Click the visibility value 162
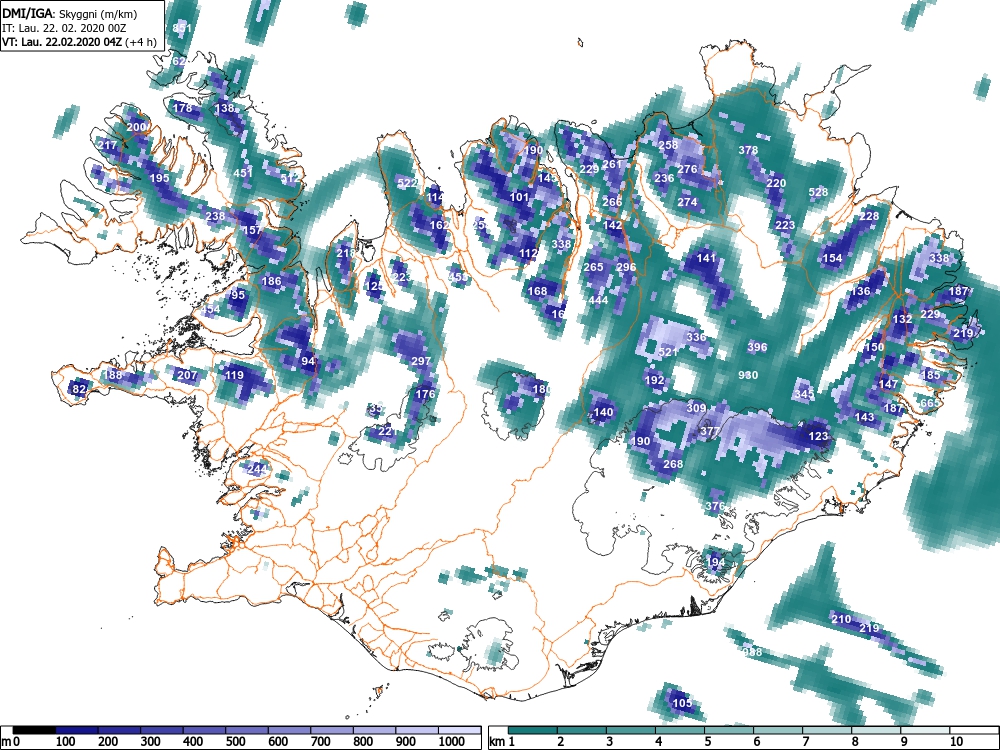The width and height of the screenshot is (1000, 750). point(439,225)
